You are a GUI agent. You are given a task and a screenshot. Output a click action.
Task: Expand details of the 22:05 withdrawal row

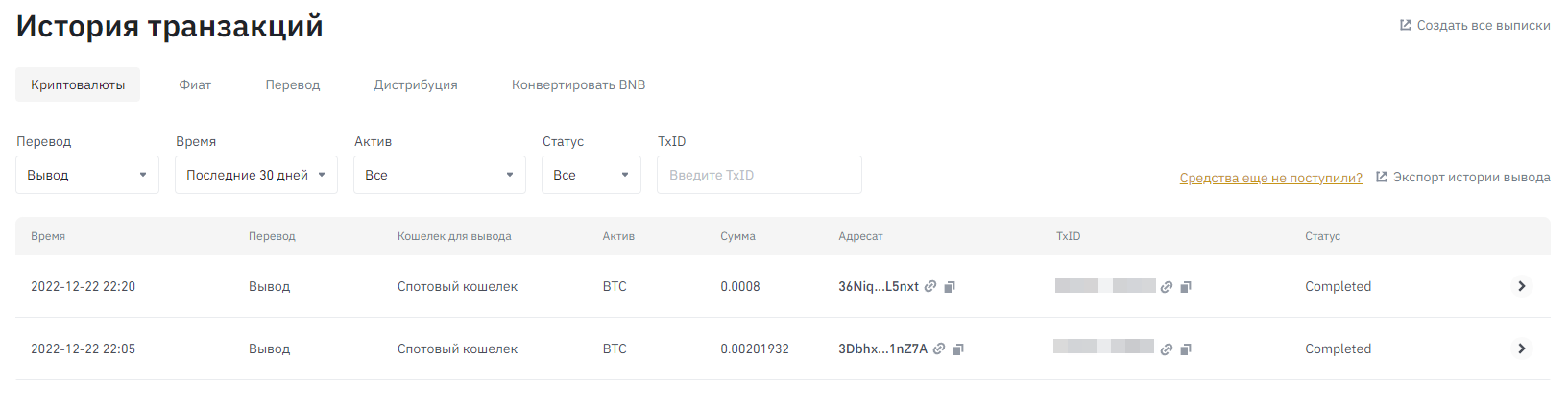pyautogui.click(x=1521, y=349)
